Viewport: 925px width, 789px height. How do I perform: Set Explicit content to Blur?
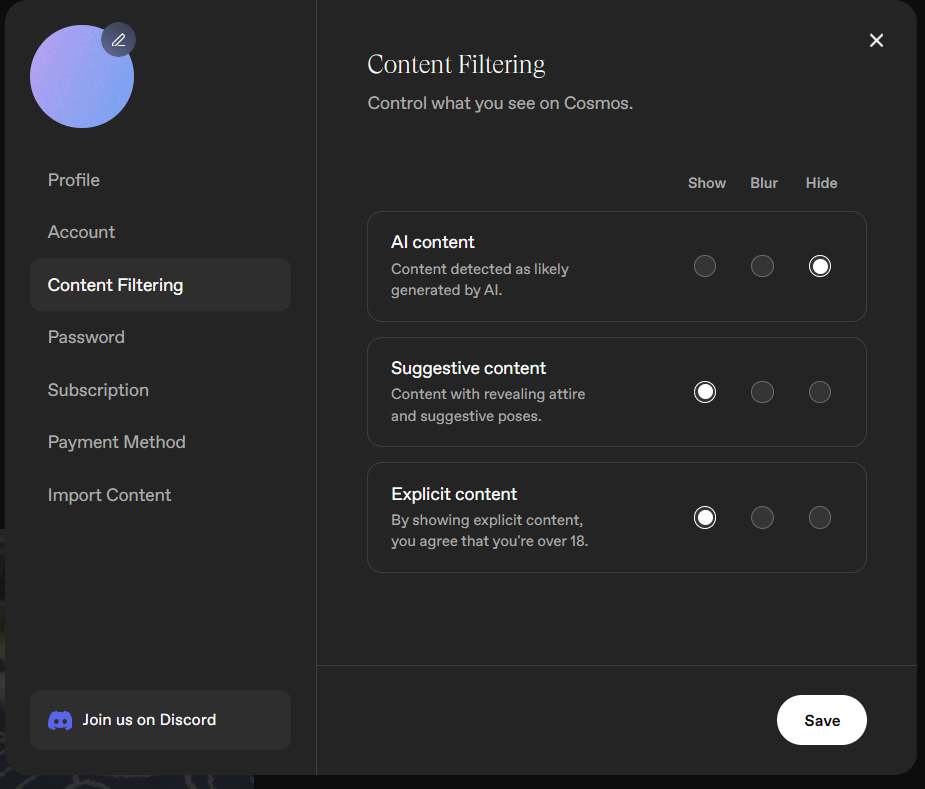click(762, 518)
